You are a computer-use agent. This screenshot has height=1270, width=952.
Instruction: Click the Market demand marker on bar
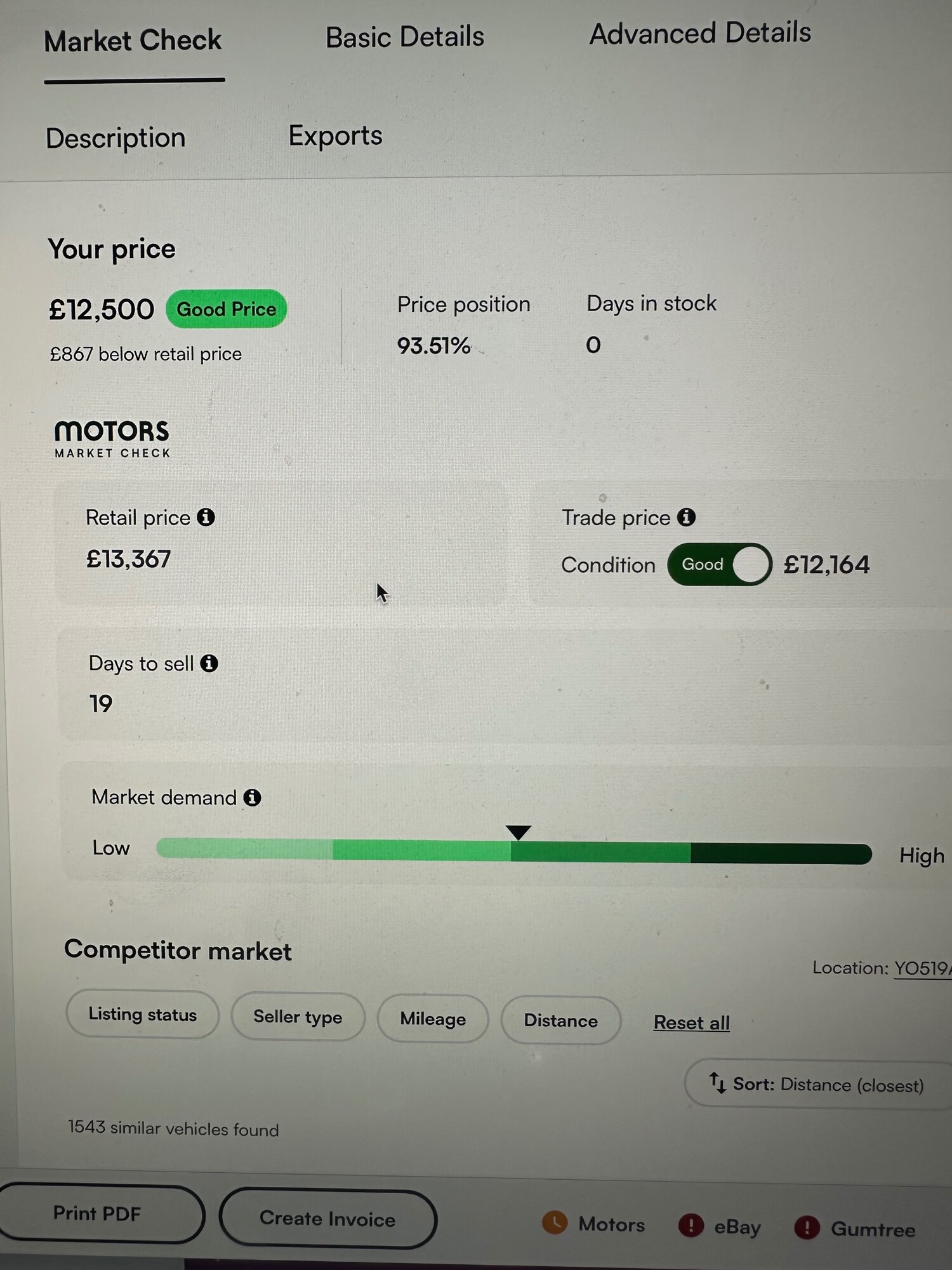pyautogui.click(x=519, y=832)
